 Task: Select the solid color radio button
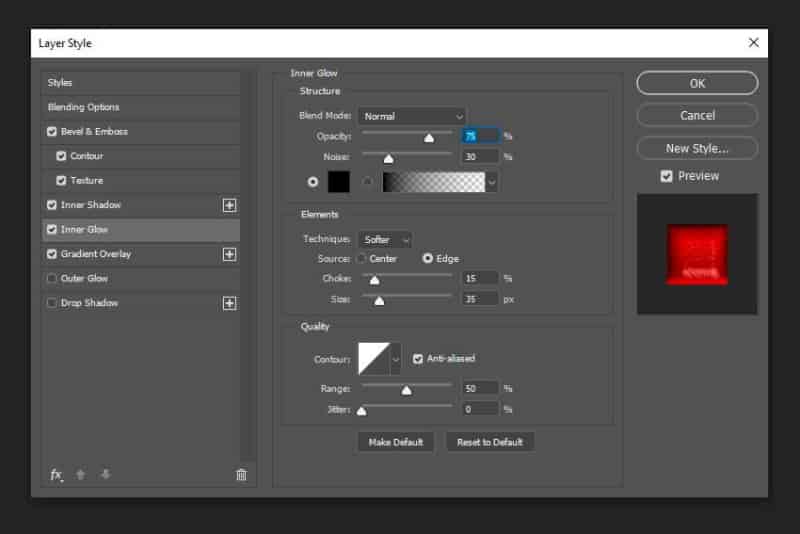pos(313,182)
